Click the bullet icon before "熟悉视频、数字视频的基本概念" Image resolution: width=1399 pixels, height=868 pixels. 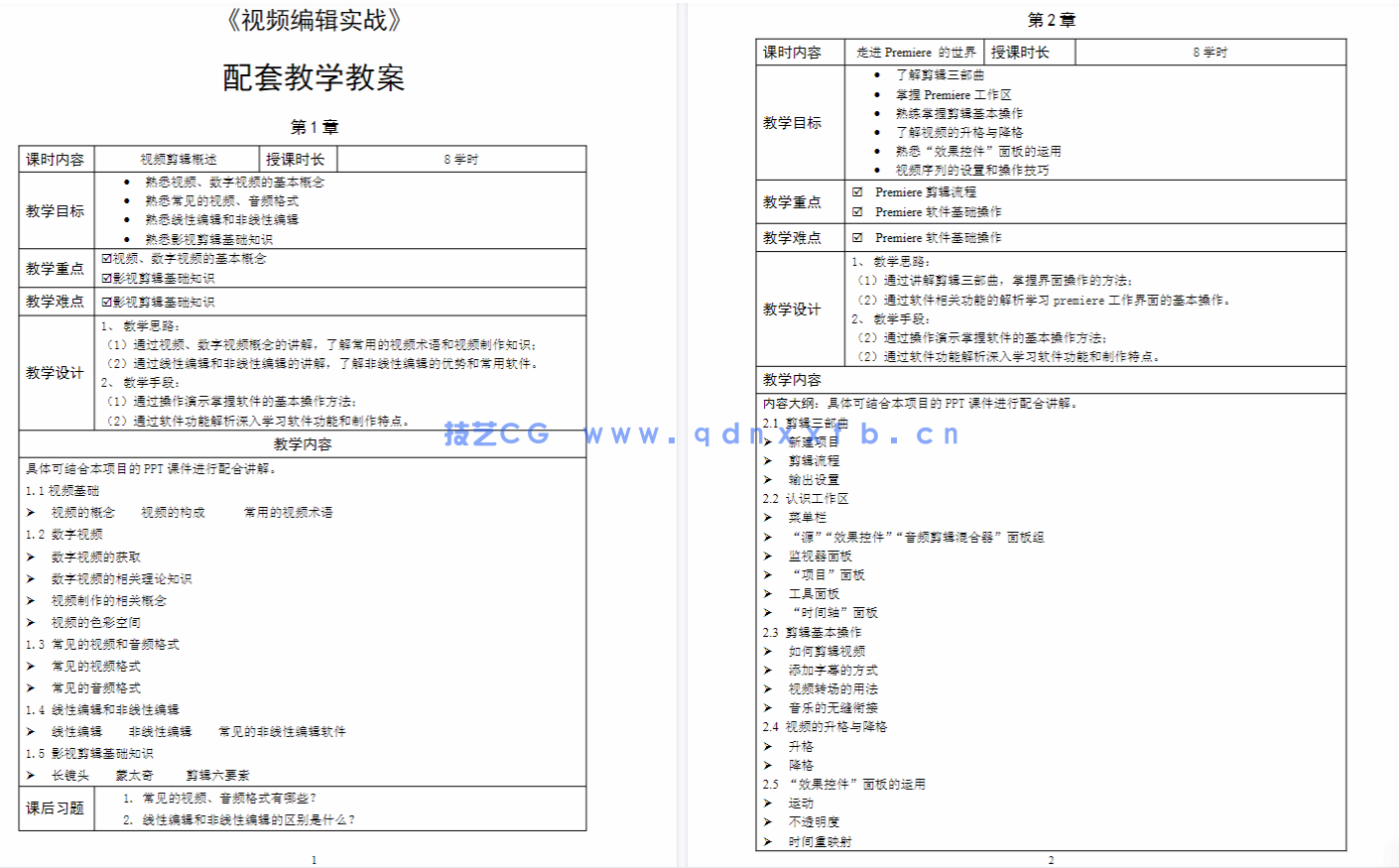123,182
